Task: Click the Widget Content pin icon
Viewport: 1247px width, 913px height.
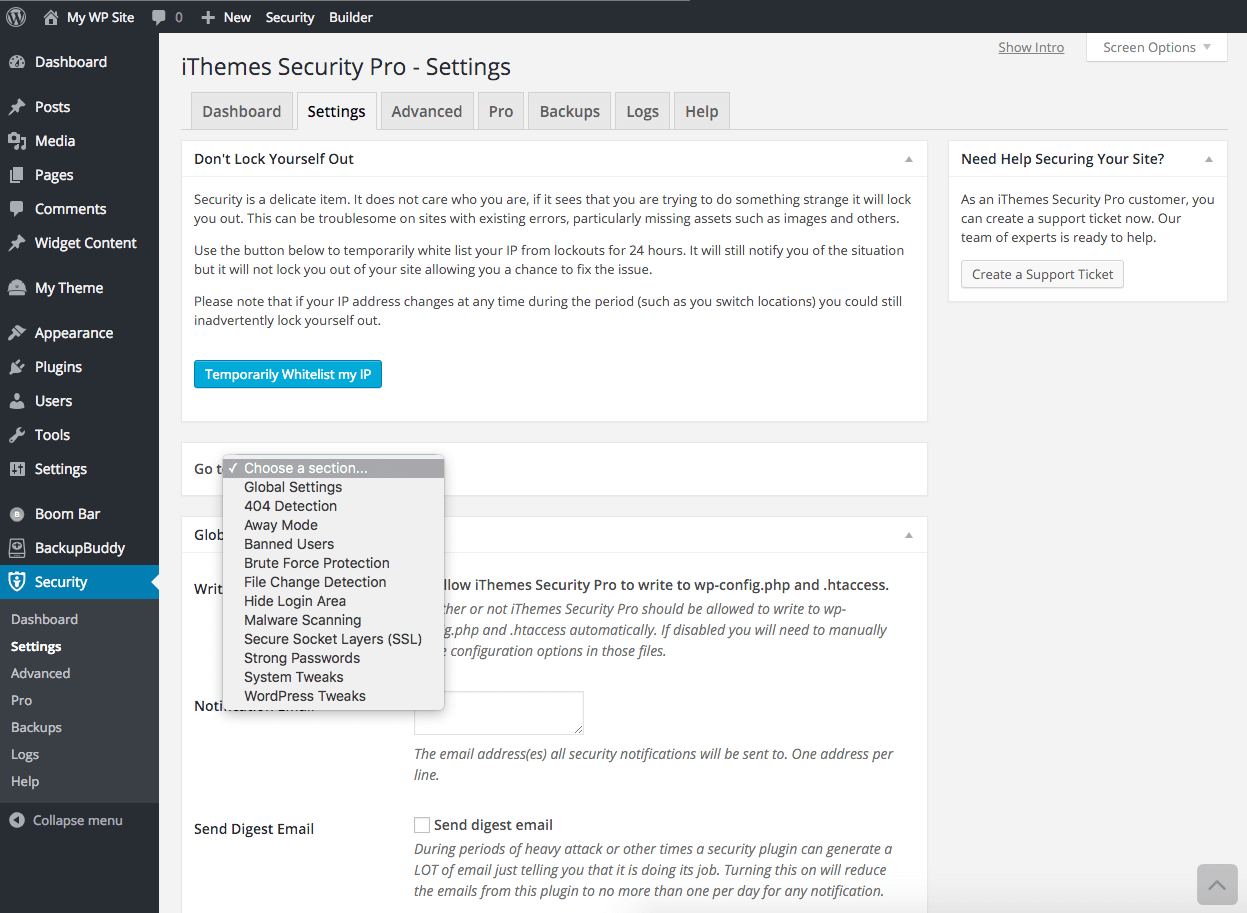Action: (x=17, y=243)
